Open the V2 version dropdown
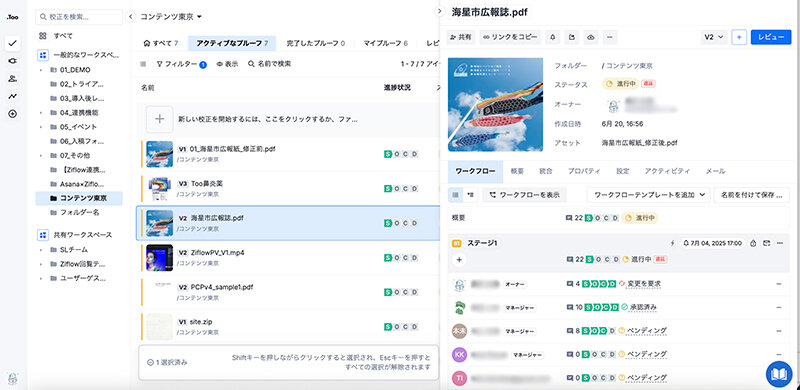800x390 pixels. click(714, 37)
